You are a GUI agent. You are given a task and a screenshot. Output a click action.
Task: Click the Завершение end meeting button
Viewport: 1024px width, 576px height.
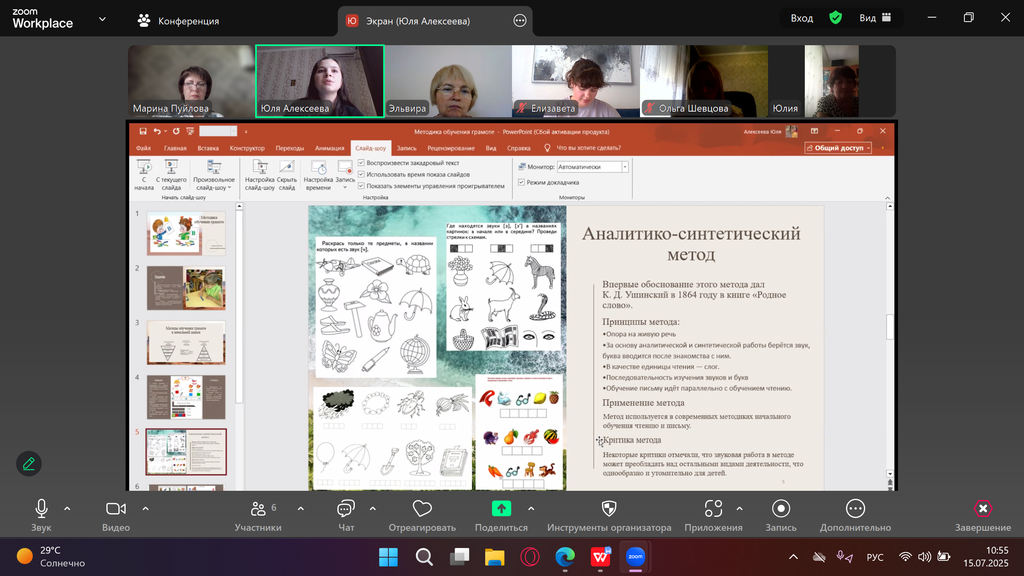point(982,509)
